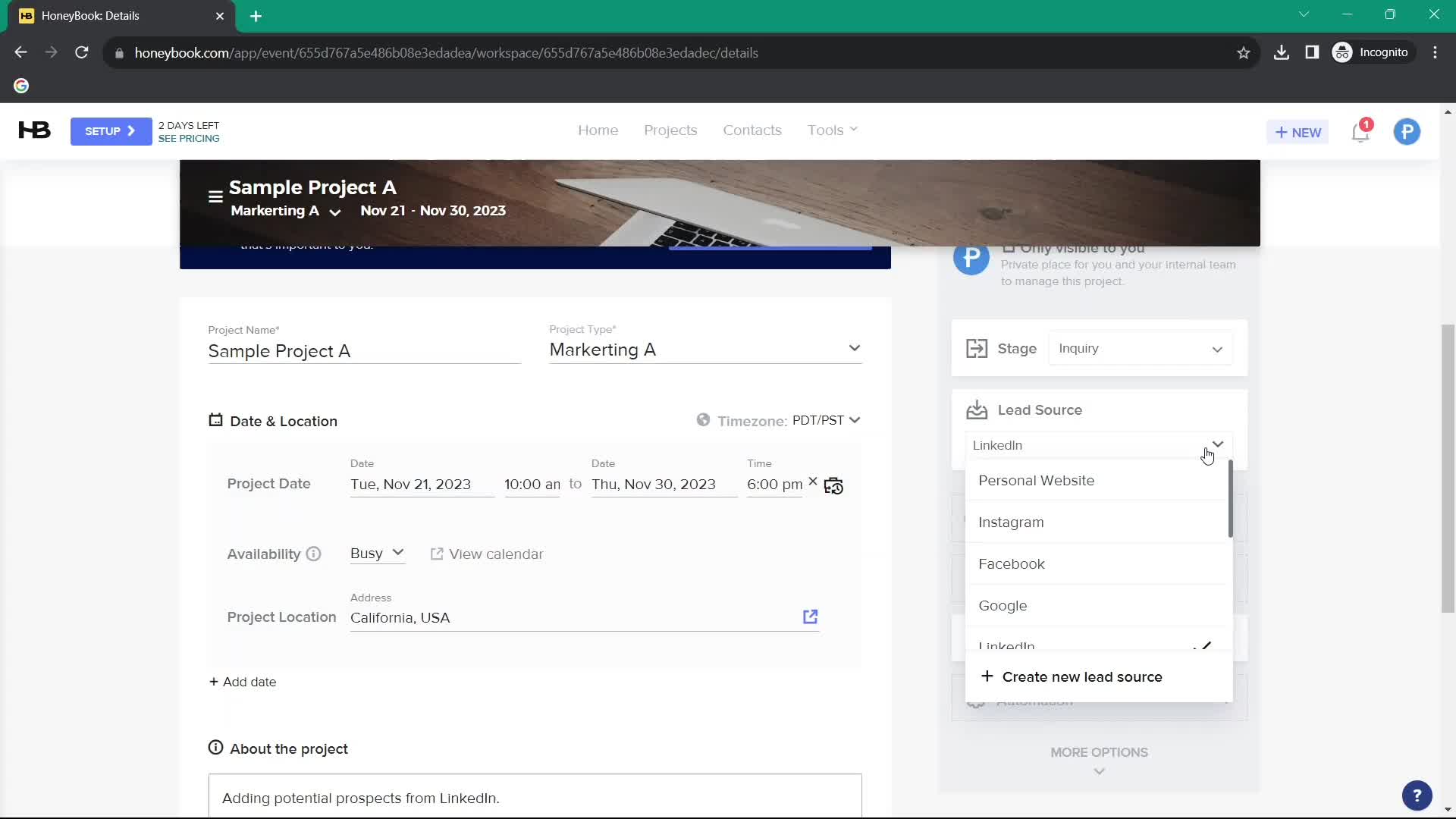Open the Timezone PDT/PST dropdown
This screenshot has height=819, width=1456.
826,420
